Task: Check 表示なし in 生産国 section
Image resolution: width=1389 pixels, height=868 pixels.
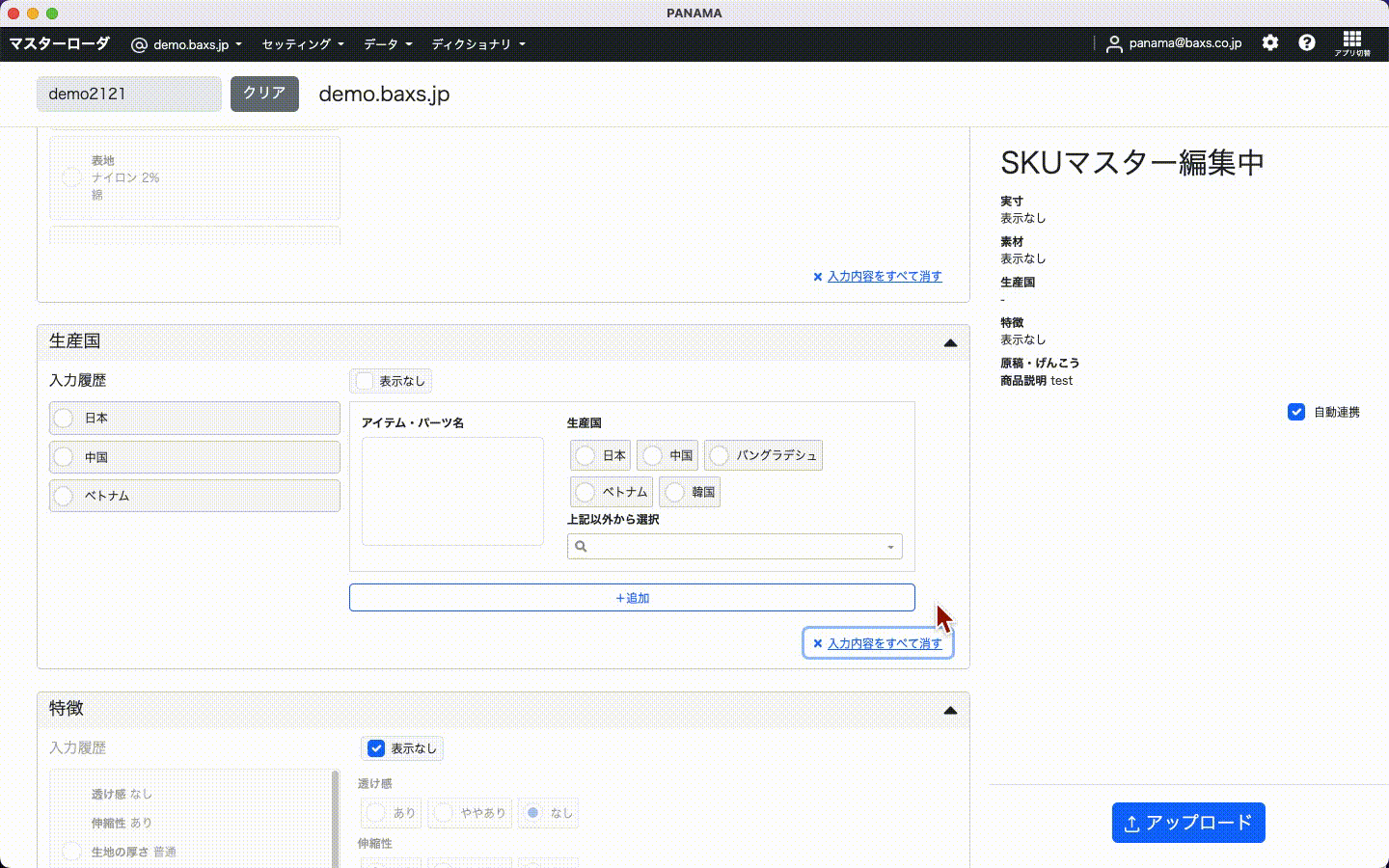Action: click(365, 381)
